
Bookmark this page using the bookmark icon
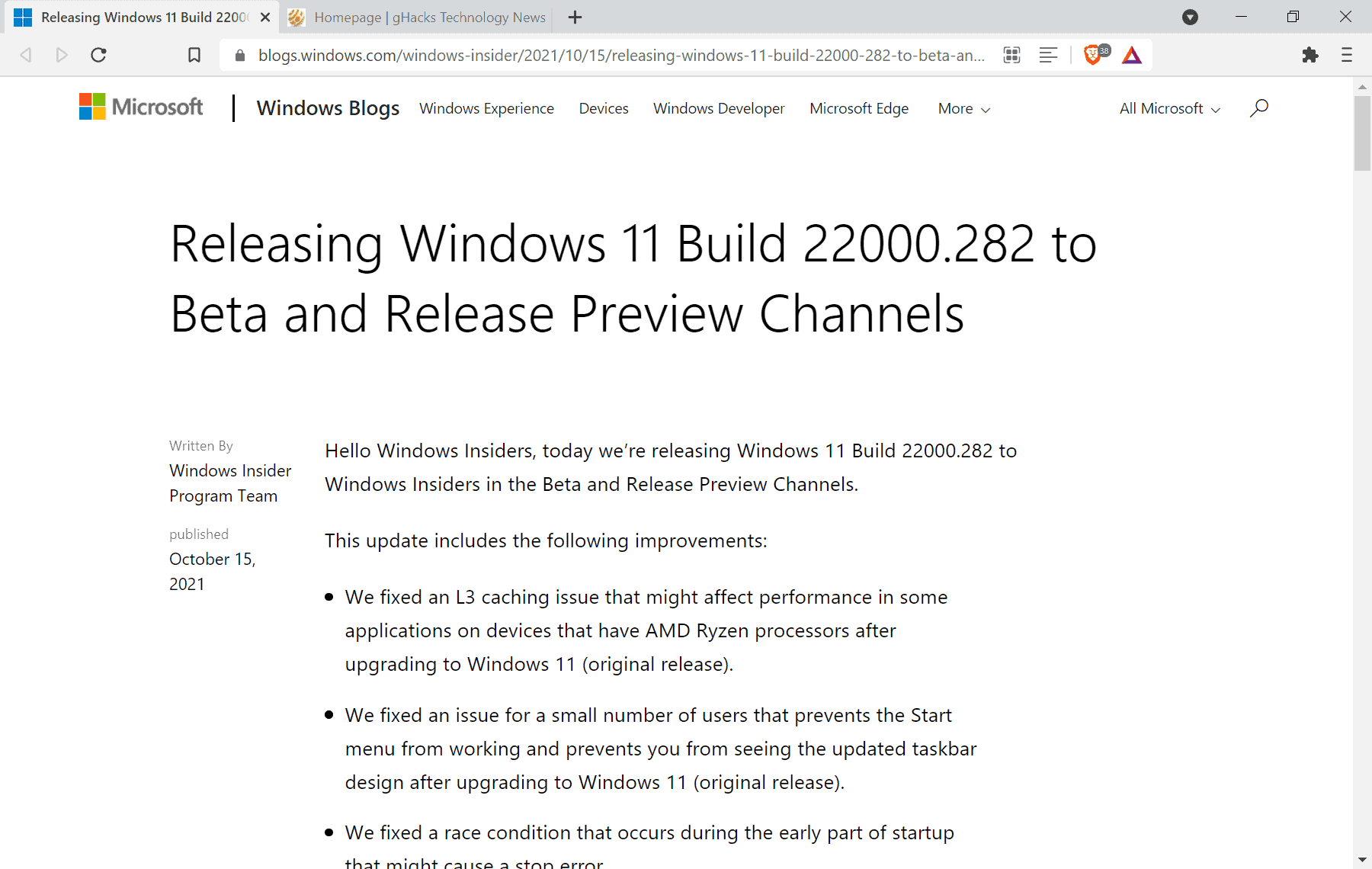pyautogui.click(x=194, y=54)
